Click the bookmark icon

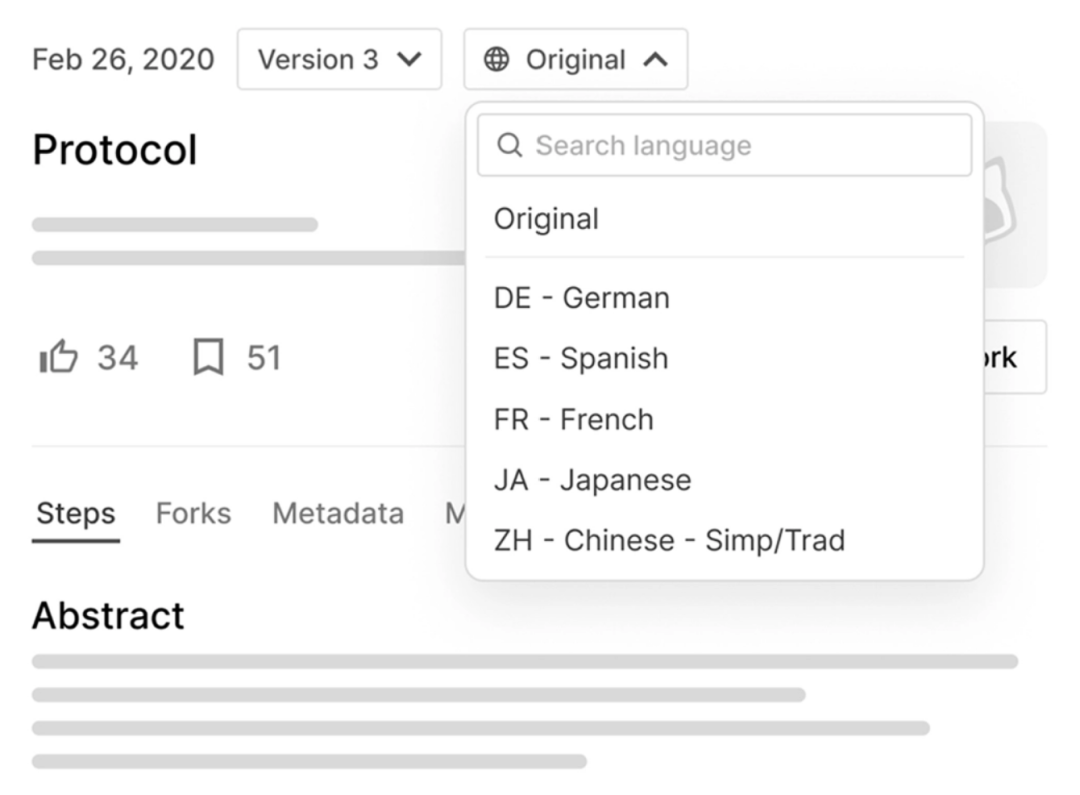[208, 357]
